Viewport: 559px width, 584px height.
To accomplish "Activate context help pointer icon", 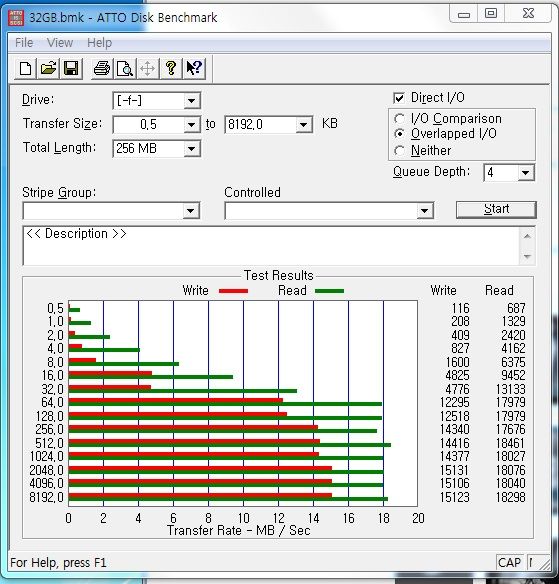I will coord(194,69).
